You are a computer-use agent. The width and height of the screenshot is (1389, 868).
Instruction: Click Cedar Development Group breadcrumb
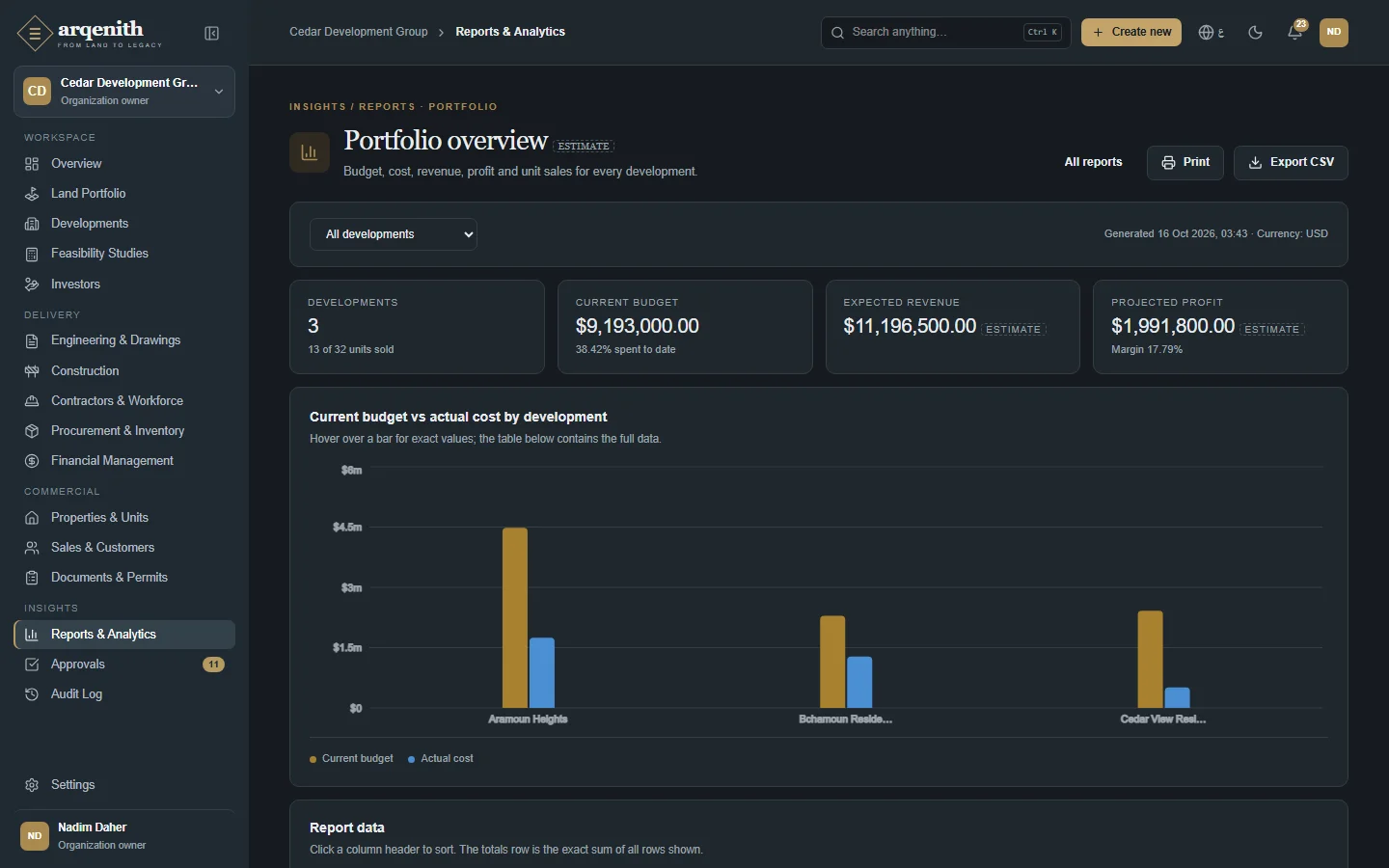359,32
